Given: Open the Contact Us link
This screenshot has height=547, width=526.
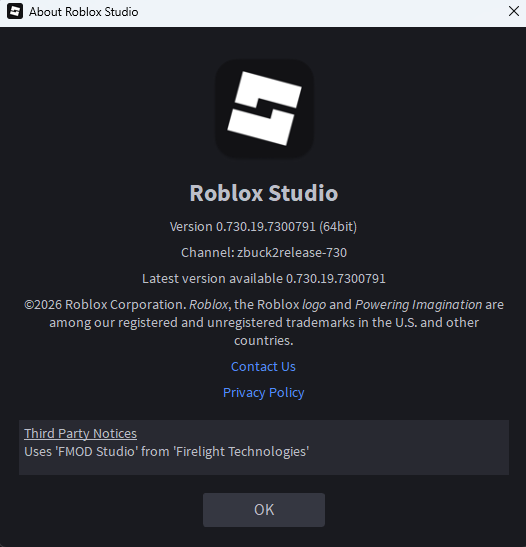Looking at the screenshot, I should pyautogui.click(x=263, y=366).
